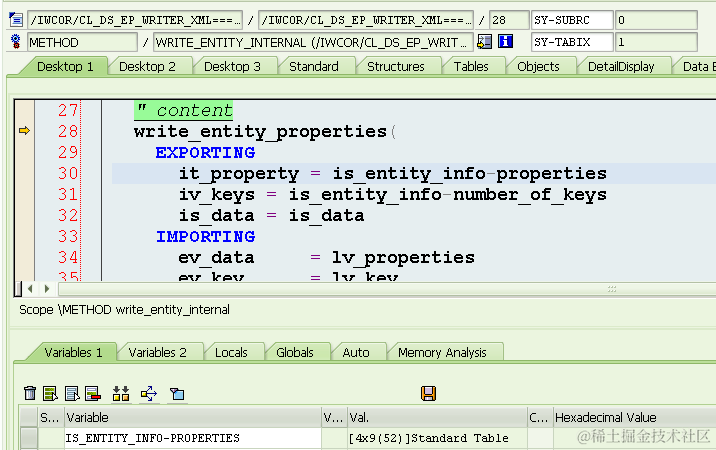This screenshot has height=450, width=716.
Task: Click the blue branching arrow icon
Action: (x=149, y=393)
